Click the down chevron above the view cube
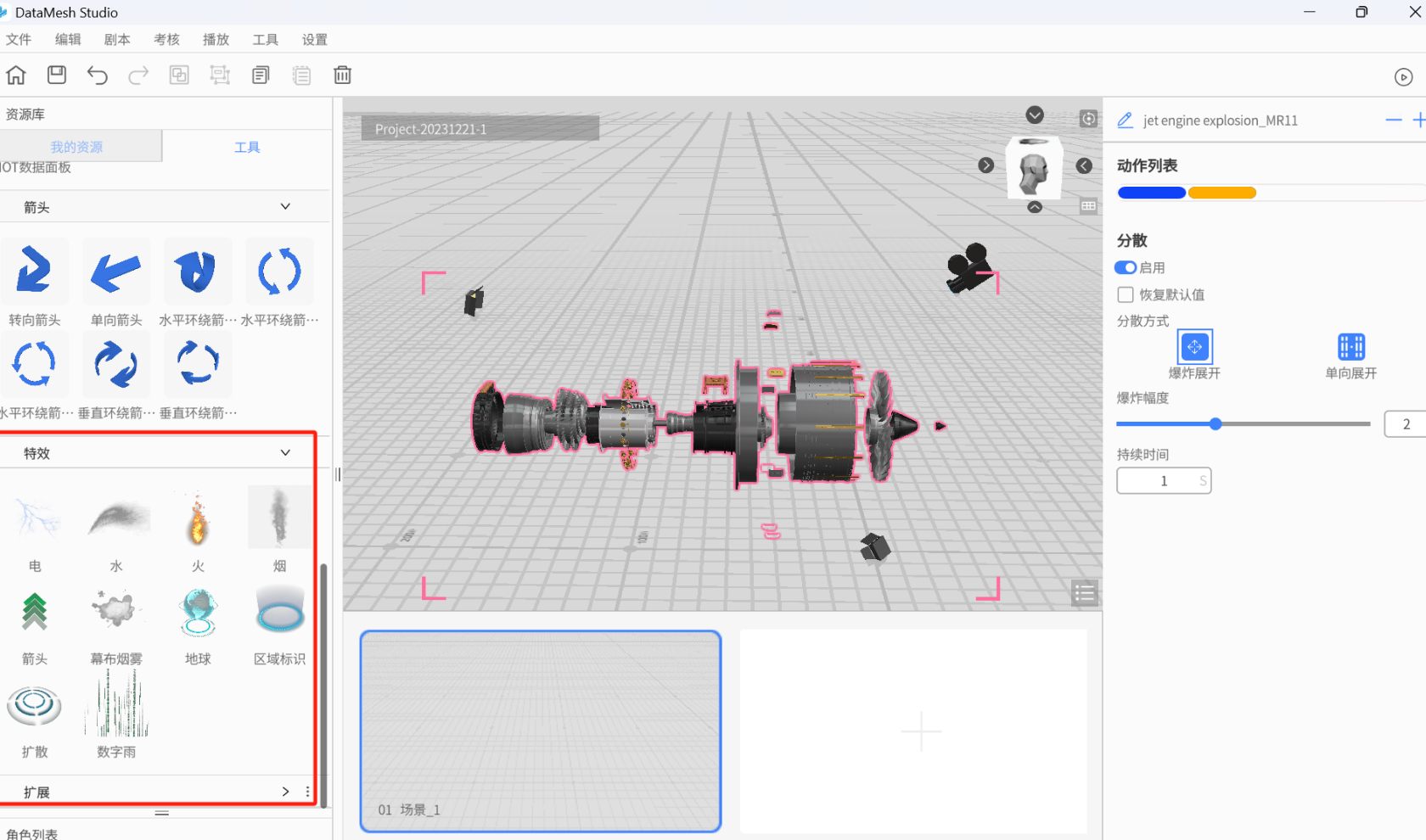1426x840 pixels. pyautogui.click(x=1034, y=115)
